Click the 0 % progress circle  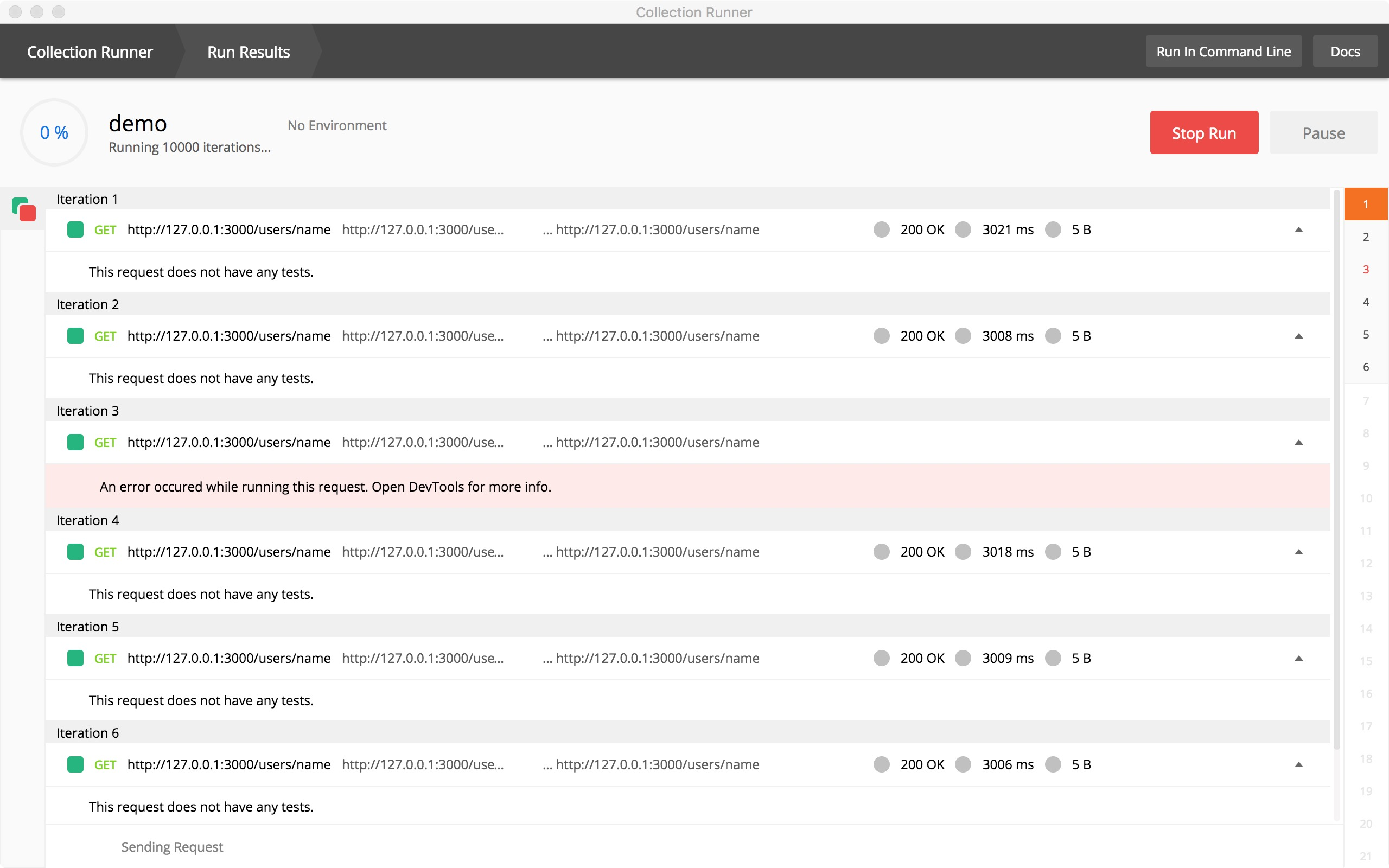pyautogui.click(x=54, y=132)
